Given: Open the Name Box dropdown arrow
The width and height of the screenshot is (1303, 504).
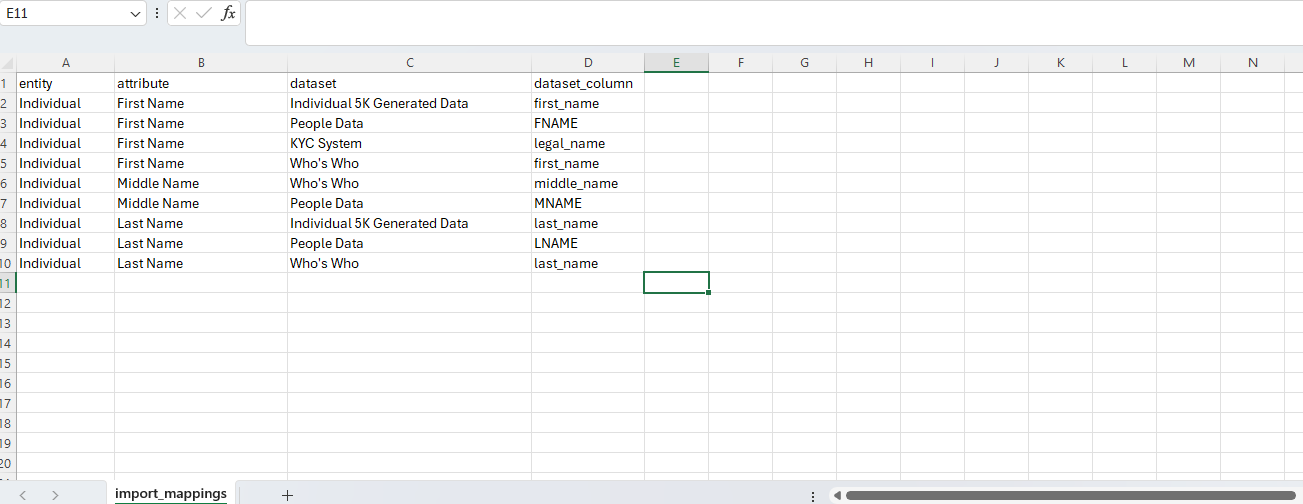Looking at the screenshot, I should [x=136, y=14].
